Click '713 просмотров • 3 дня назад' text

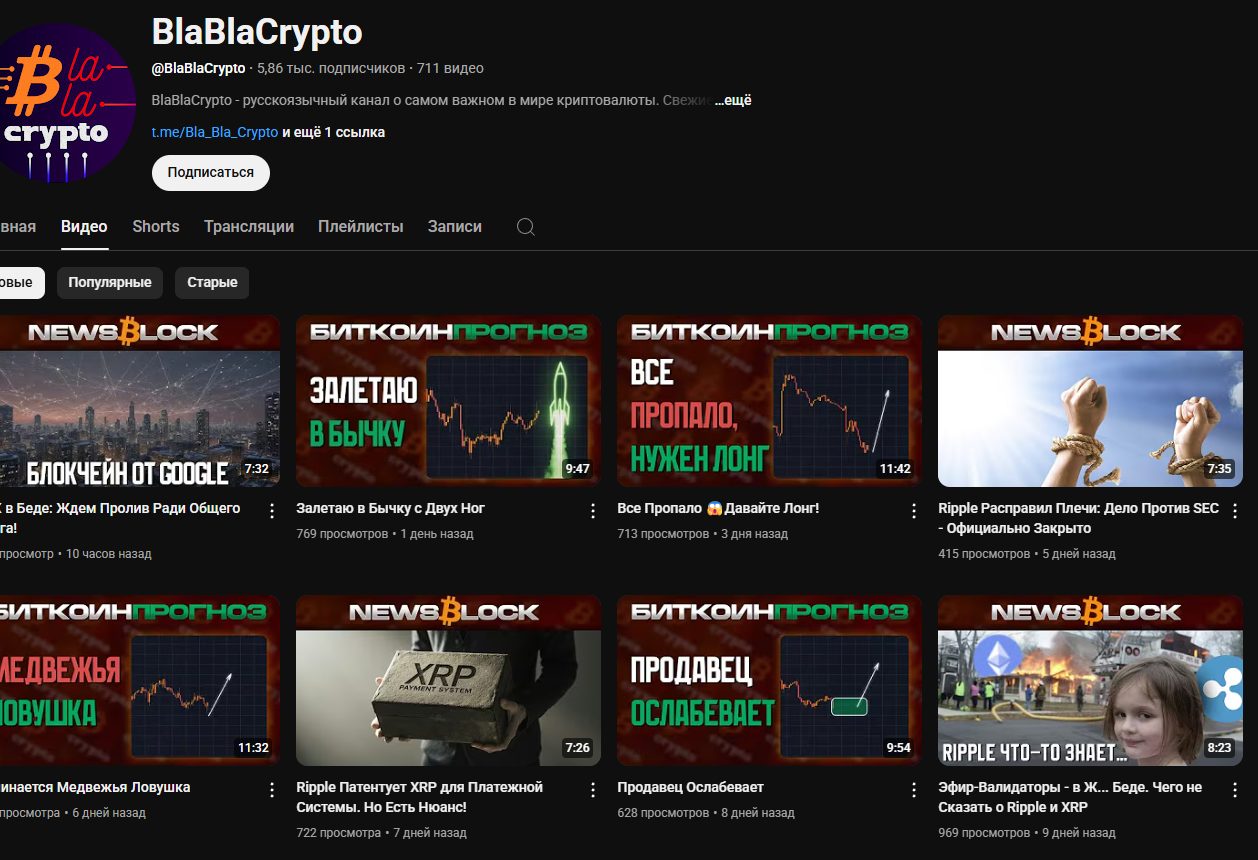[703, 534]
